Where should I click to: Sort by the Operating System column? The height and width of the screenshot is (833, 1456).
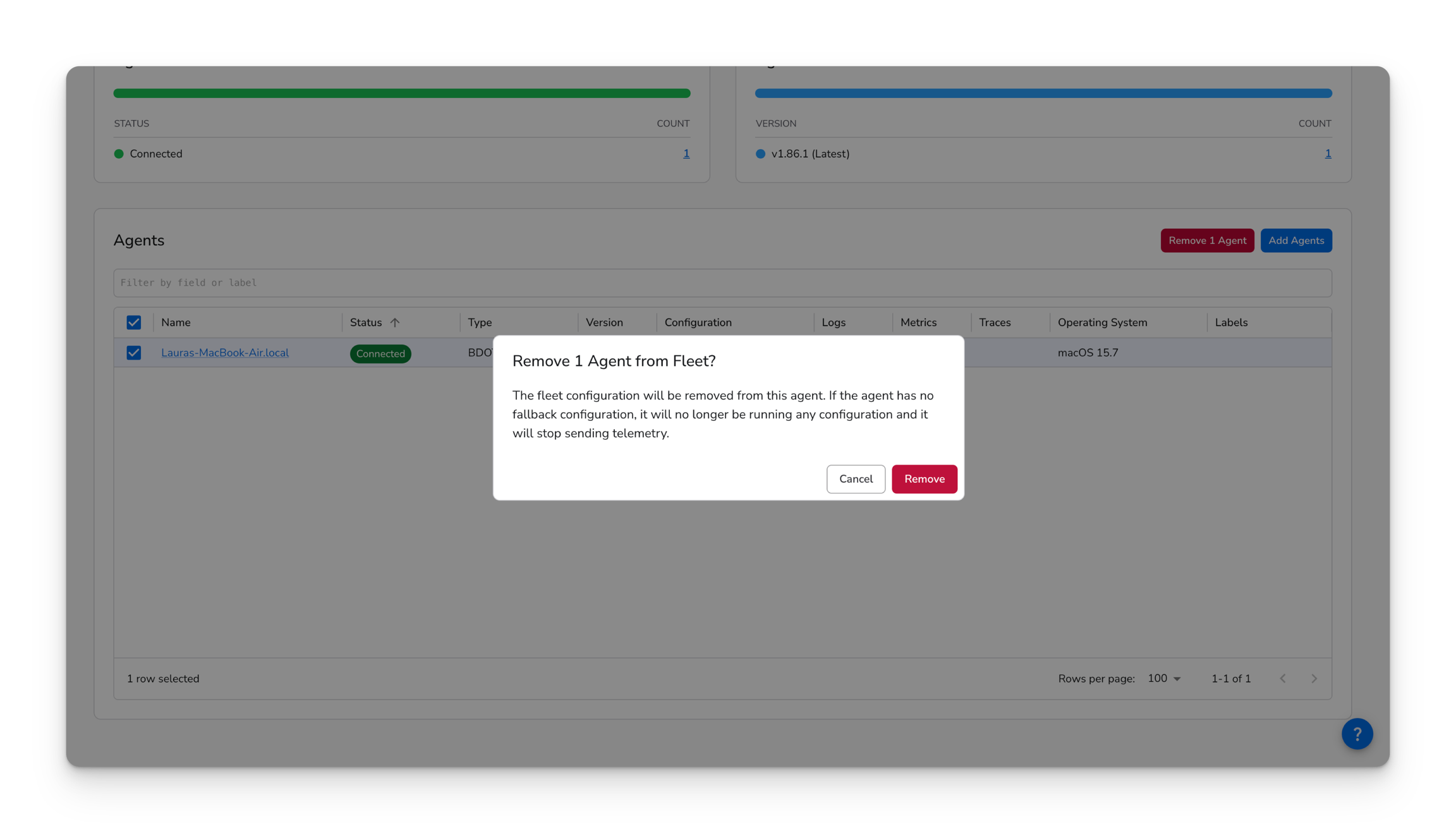click(x=1102, y=322)
